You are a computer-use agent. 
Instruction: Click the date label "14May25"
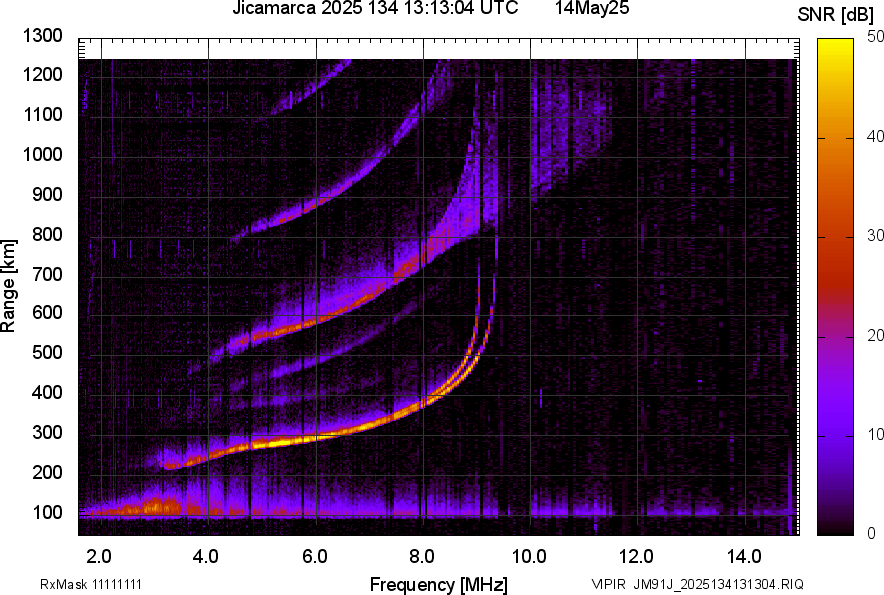coord(592,8)
